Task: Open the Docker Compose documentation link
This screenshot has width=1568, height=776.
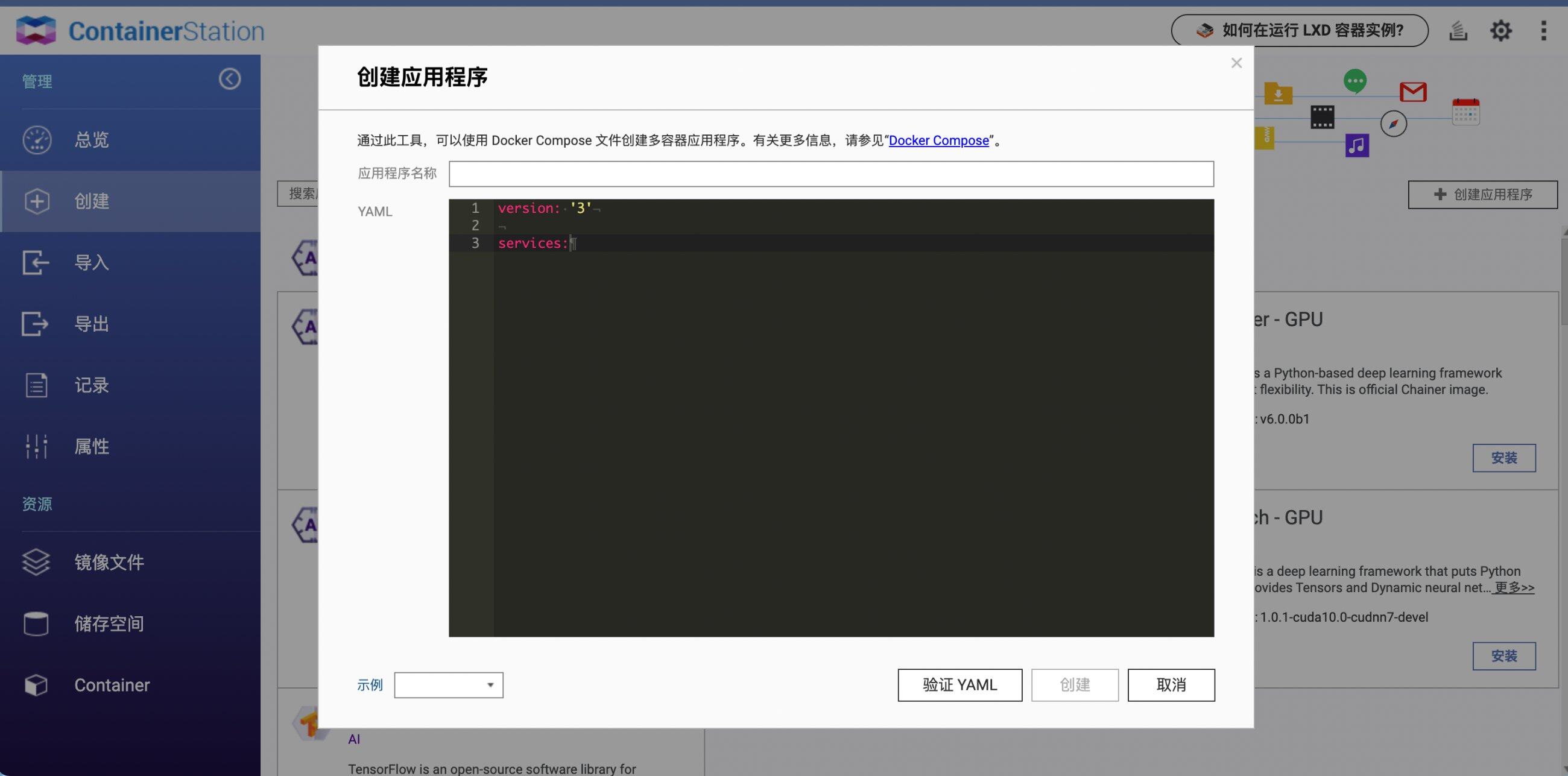Action: click(x=938, y=140)
